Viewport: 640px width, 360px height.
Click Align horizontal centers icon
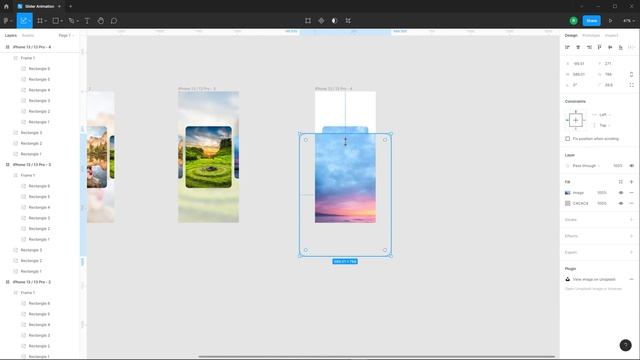578,47
